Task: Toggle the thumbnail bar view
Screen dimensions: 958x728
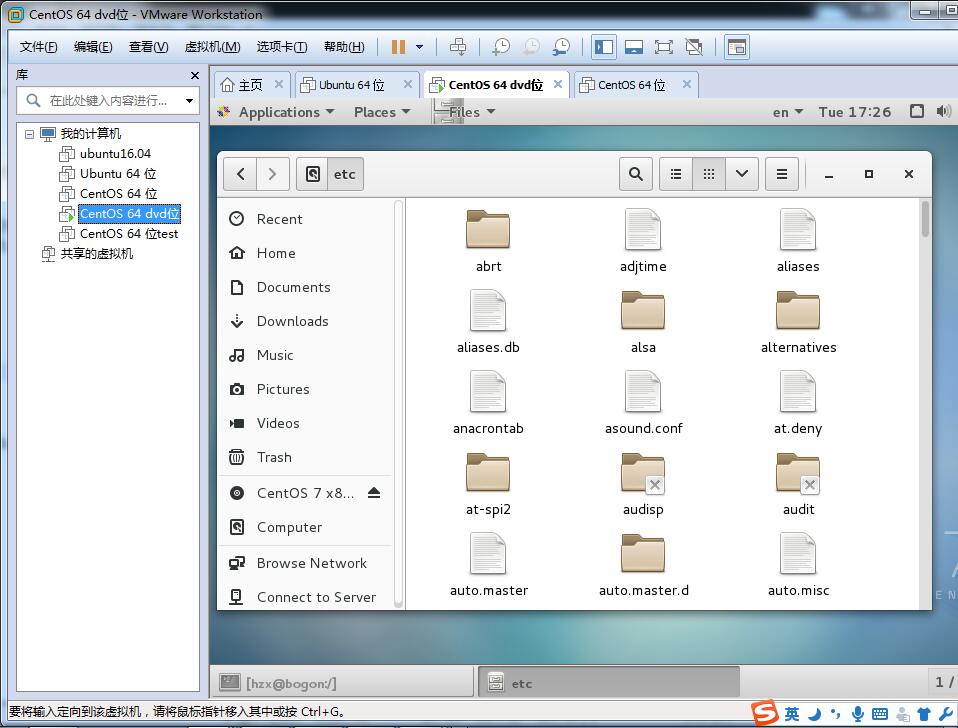Action: click(x=634, y=47)
